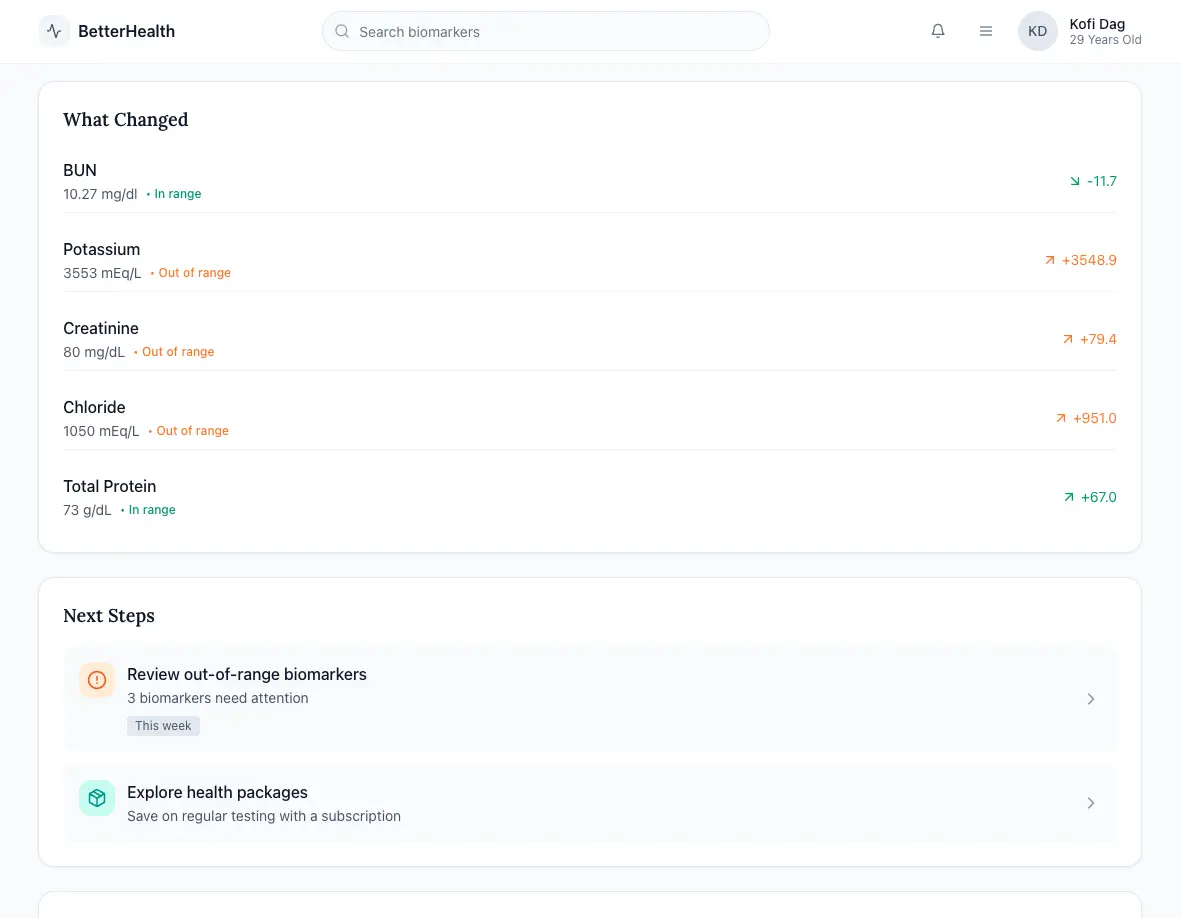Open the Creatinine biomarker row
Screen dimensions: 1181x918
[x=589, y=339]
